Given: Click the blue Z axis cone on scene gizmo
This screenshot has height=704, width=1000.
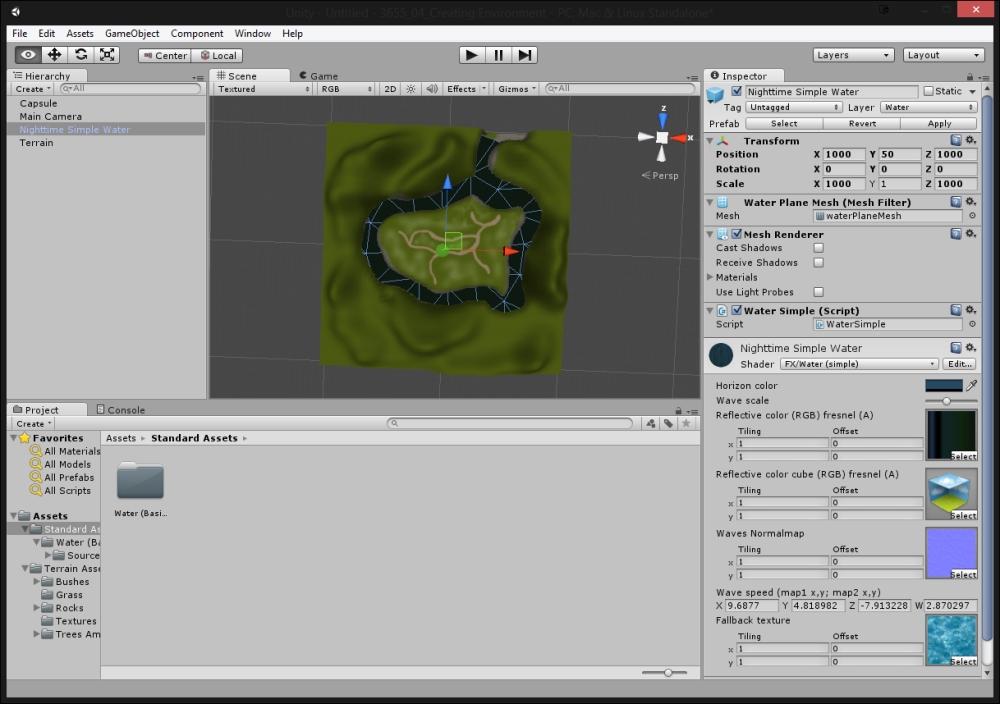Looking at the screenshot, I should (663, 119).
